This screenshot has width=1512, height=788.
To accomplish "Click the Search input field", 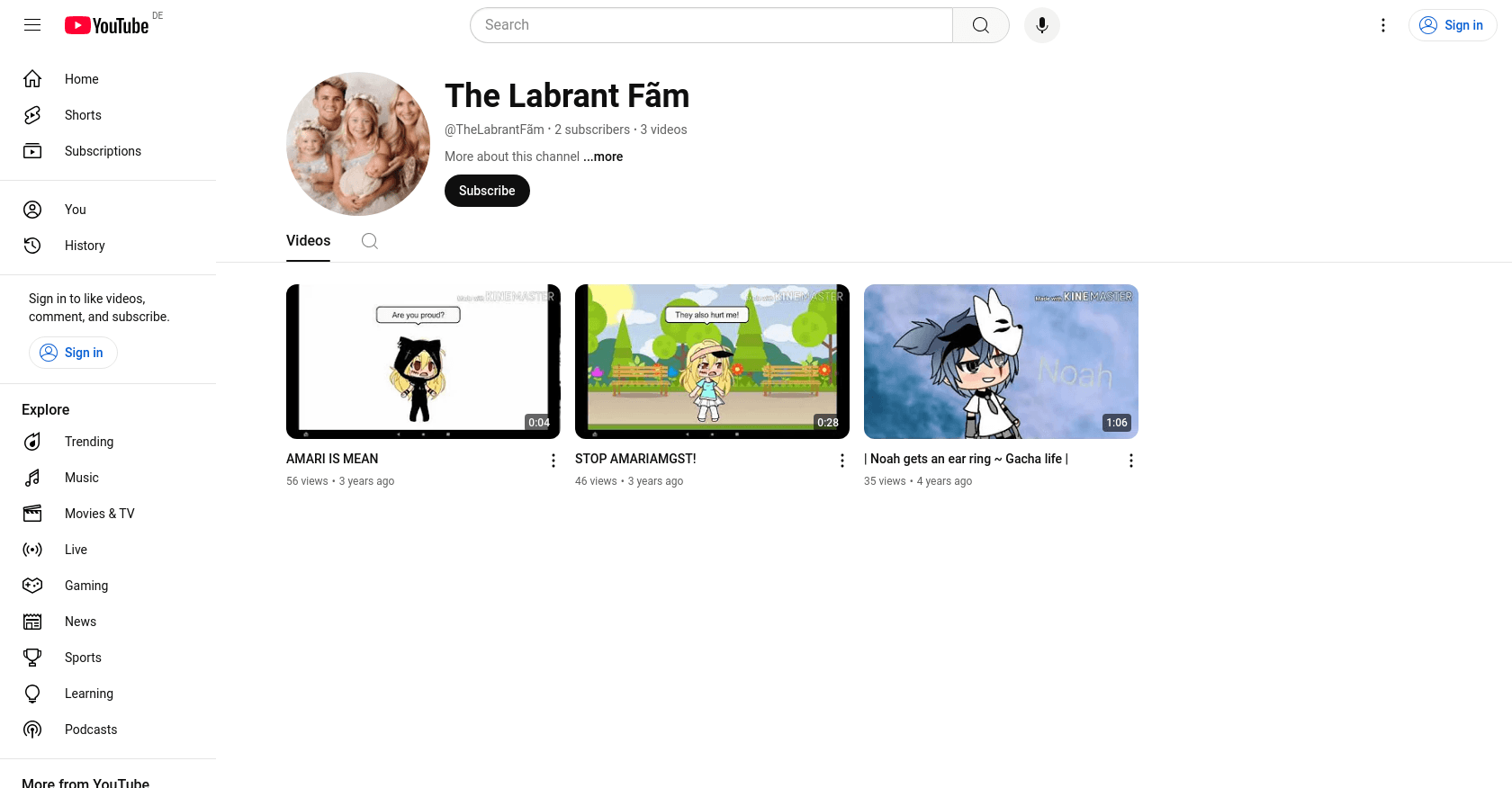I will tap(711, 25).
